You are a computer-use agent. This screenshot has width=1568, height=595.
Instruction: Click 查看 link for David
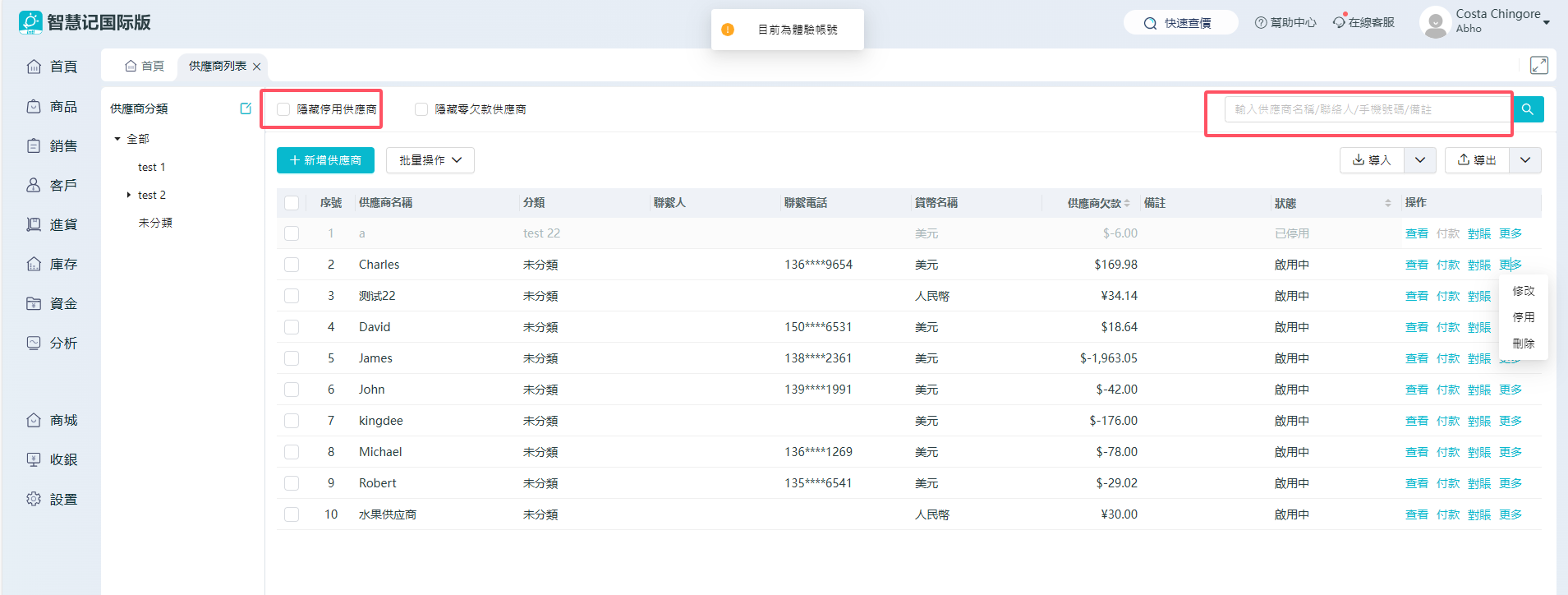(1416, 327)
